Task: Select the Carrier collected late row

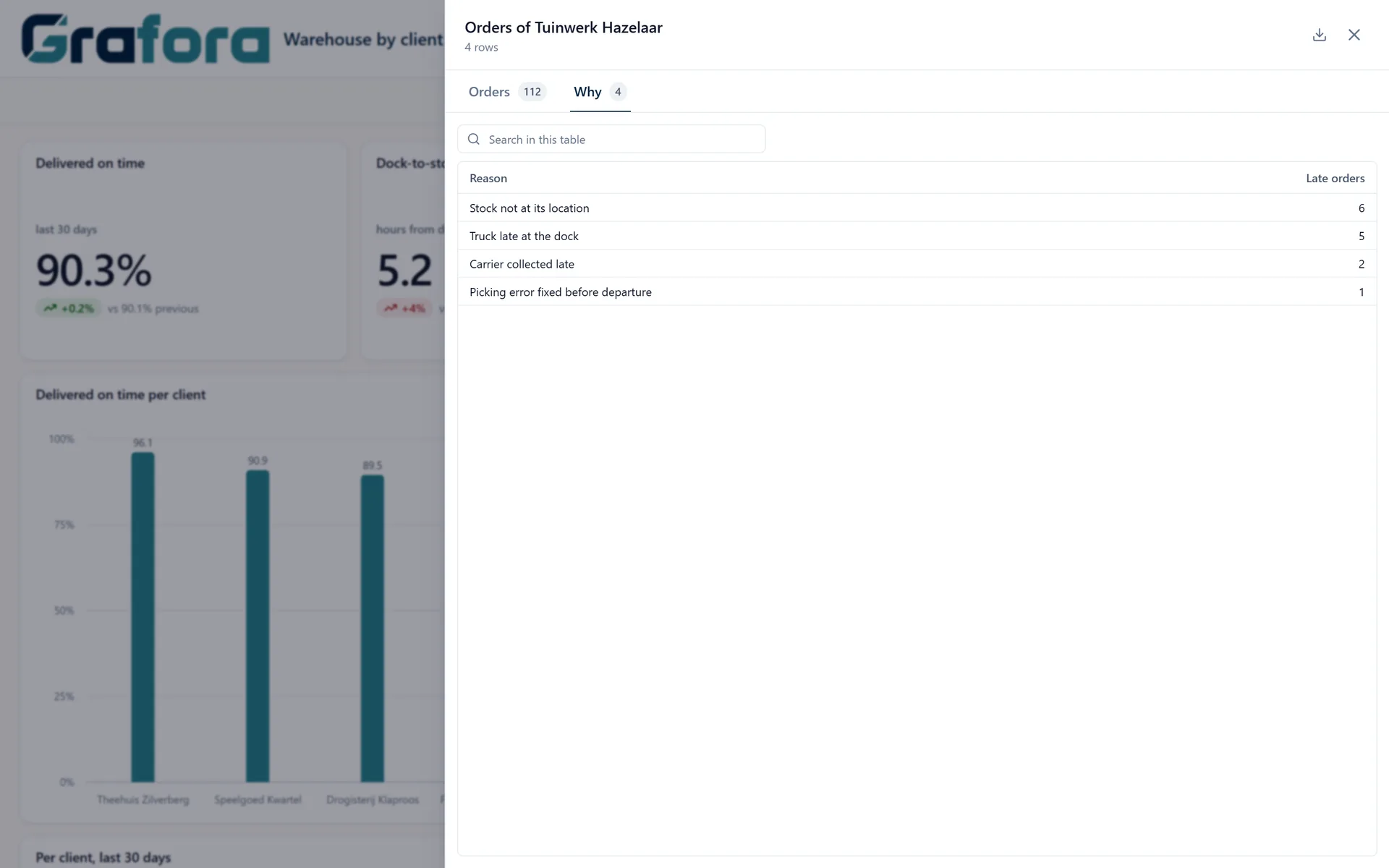Action: pos(917,264)
